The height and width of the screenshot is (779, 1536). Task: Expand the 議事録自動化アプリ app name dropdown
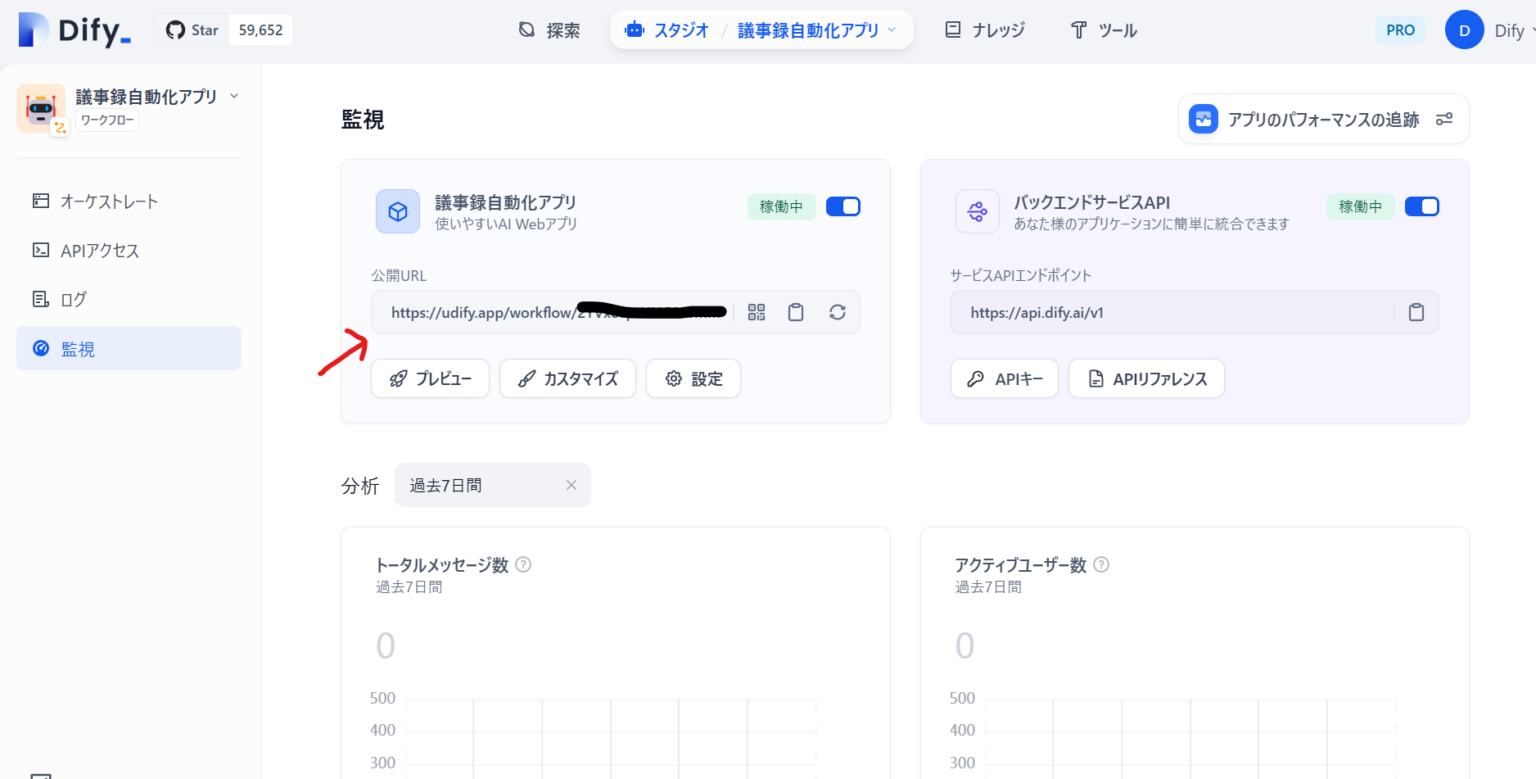(x=233, y=96)
